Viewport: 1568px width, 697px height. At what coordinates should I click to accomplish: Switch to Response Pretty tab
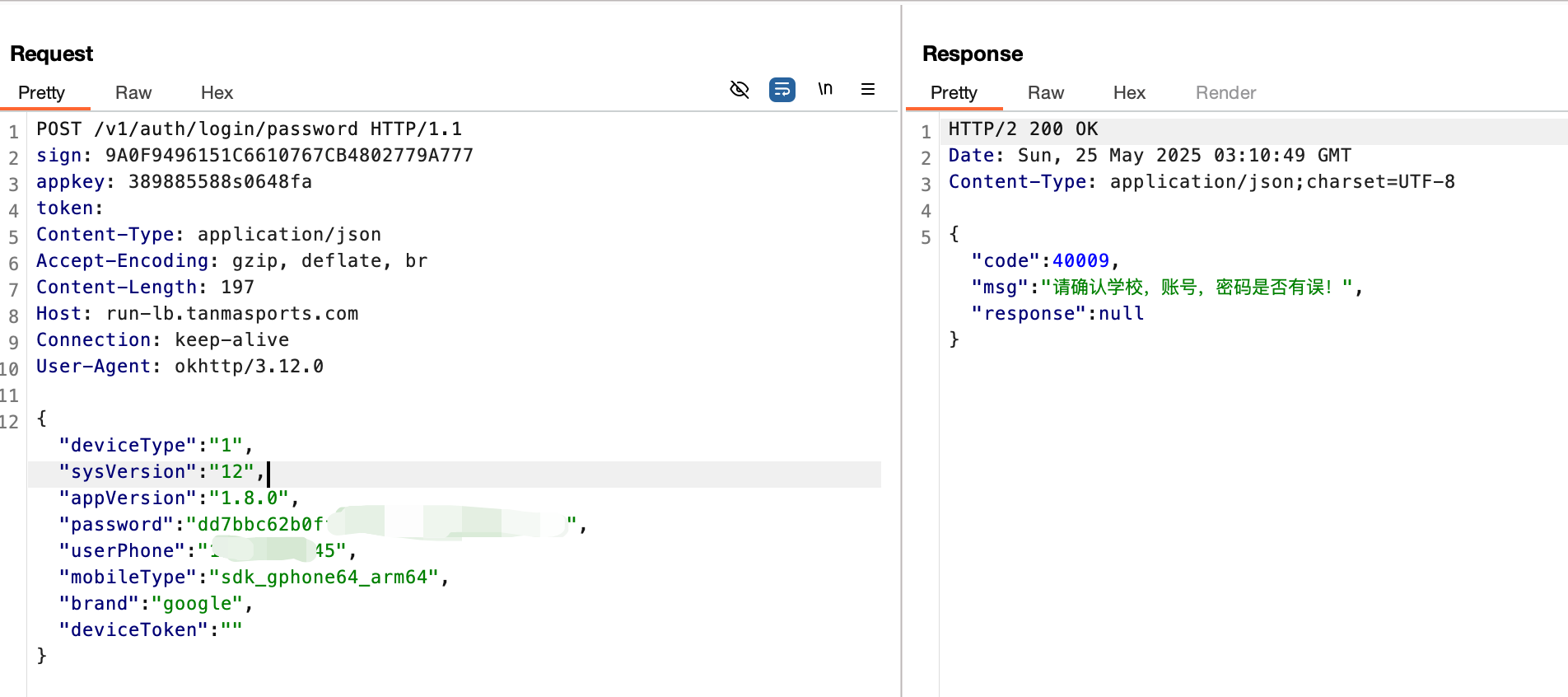click(x=954, y=93)
